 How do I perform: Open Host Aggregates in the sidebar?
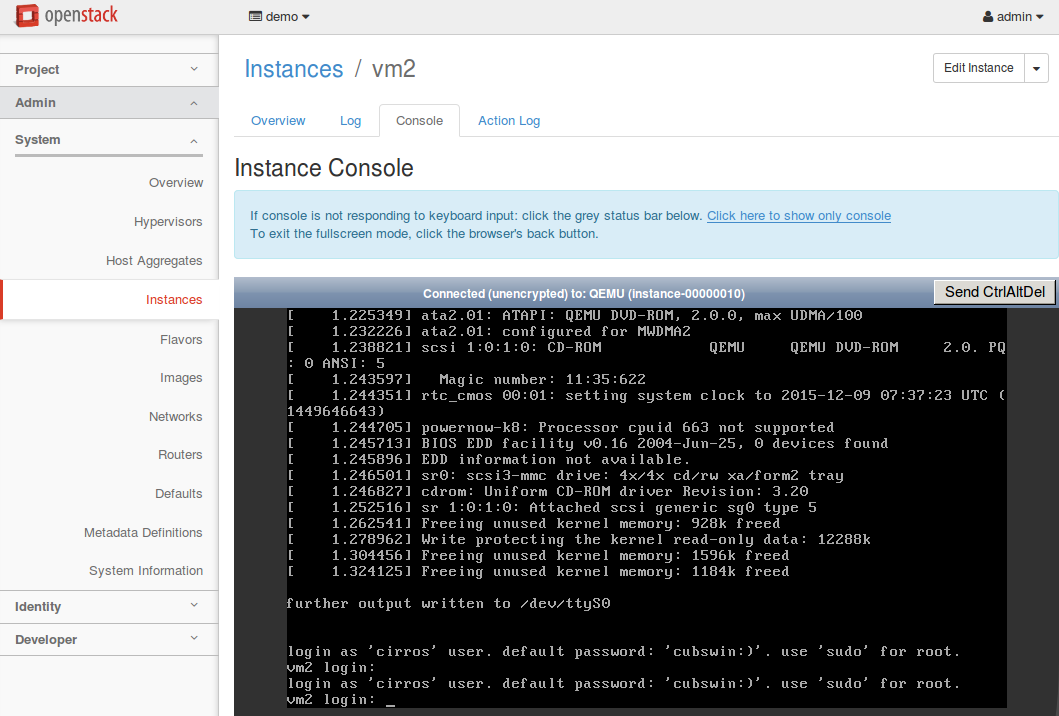pos(154,261)
